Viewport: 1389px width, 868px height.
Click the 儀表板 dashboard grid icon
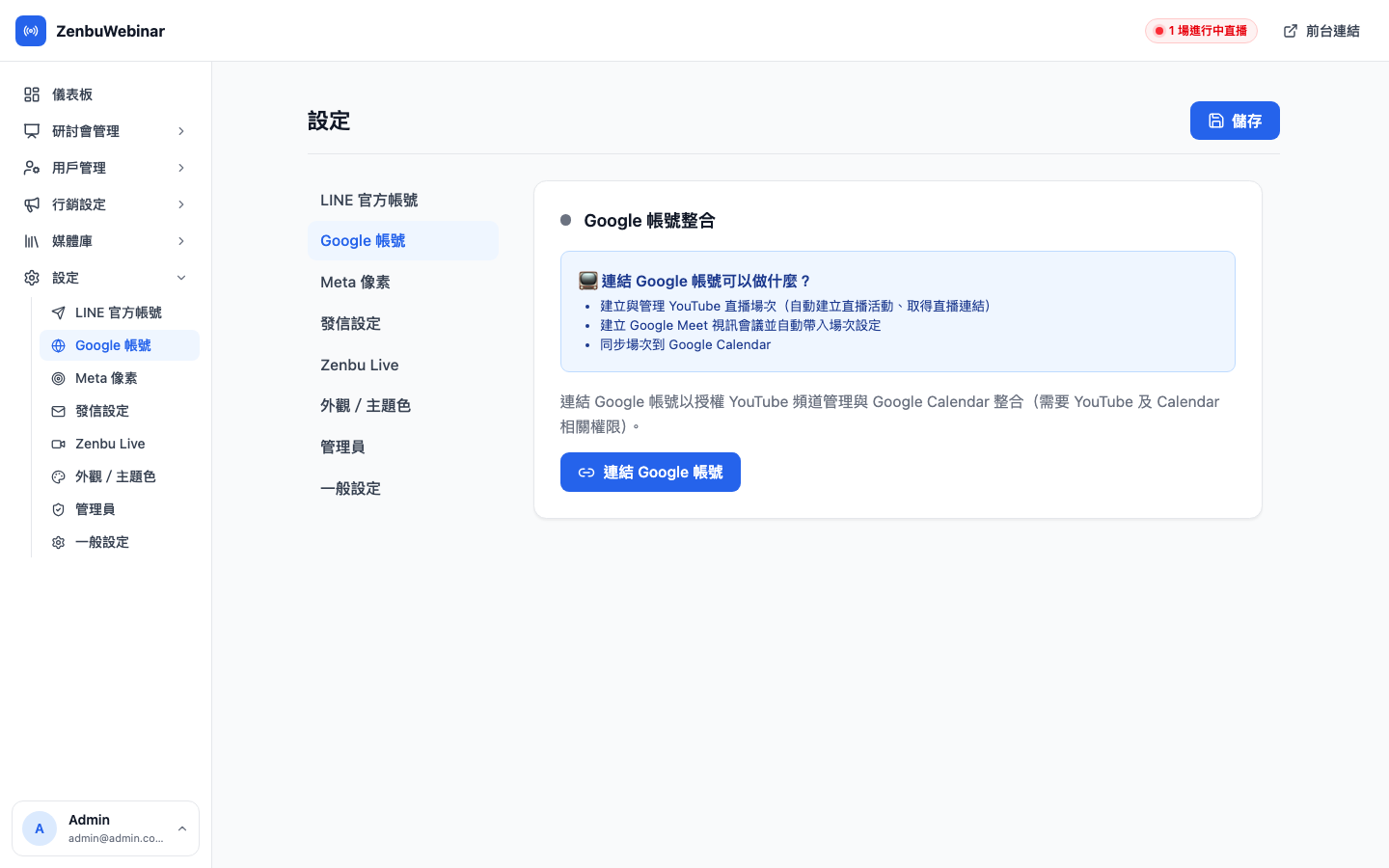tap(32, 95)
